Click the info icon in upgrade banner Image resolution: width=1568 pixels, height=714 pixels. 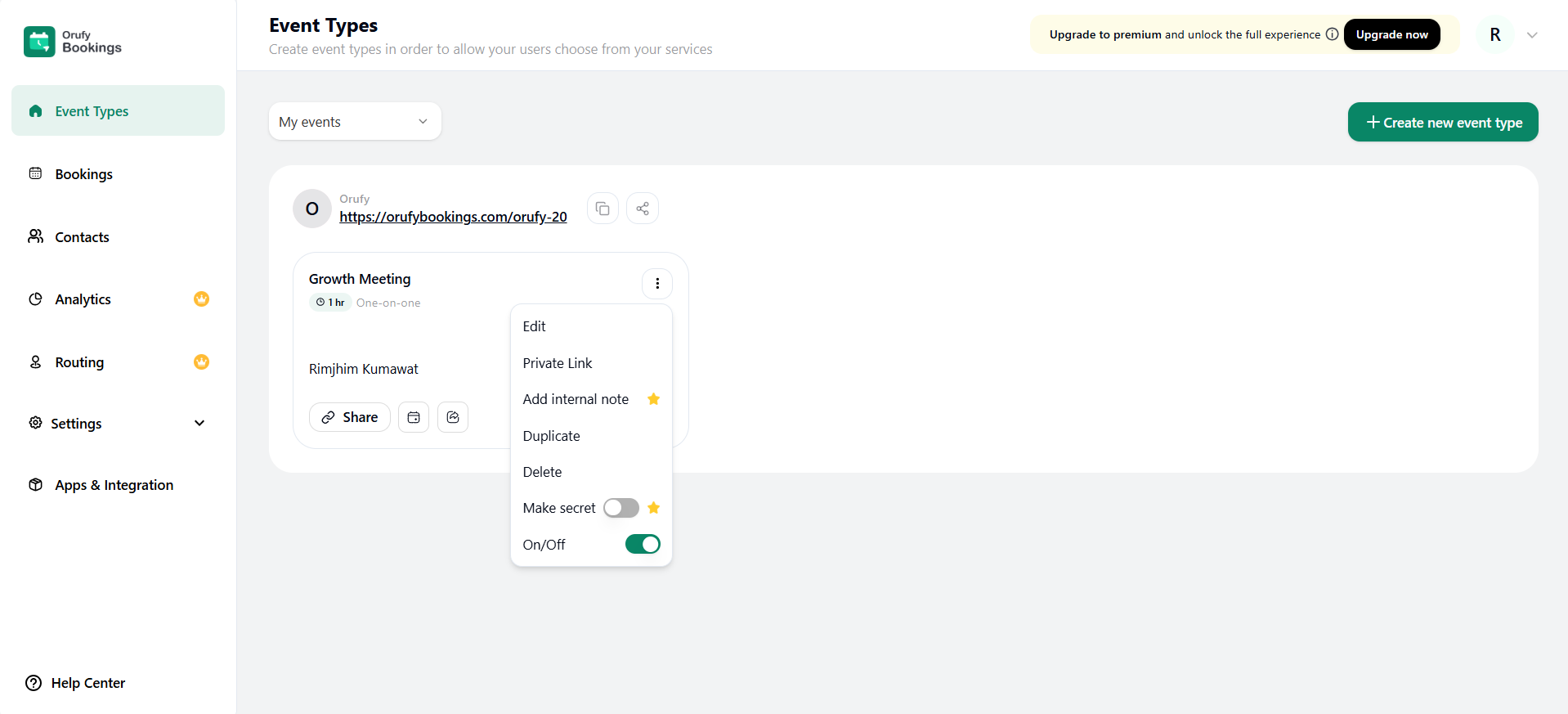tap(1332, 34)
